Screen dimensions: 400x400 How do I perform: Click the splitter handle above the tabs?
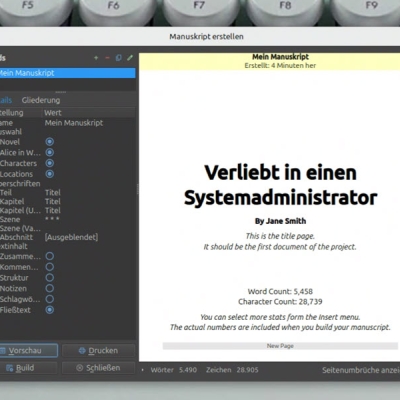61,91
